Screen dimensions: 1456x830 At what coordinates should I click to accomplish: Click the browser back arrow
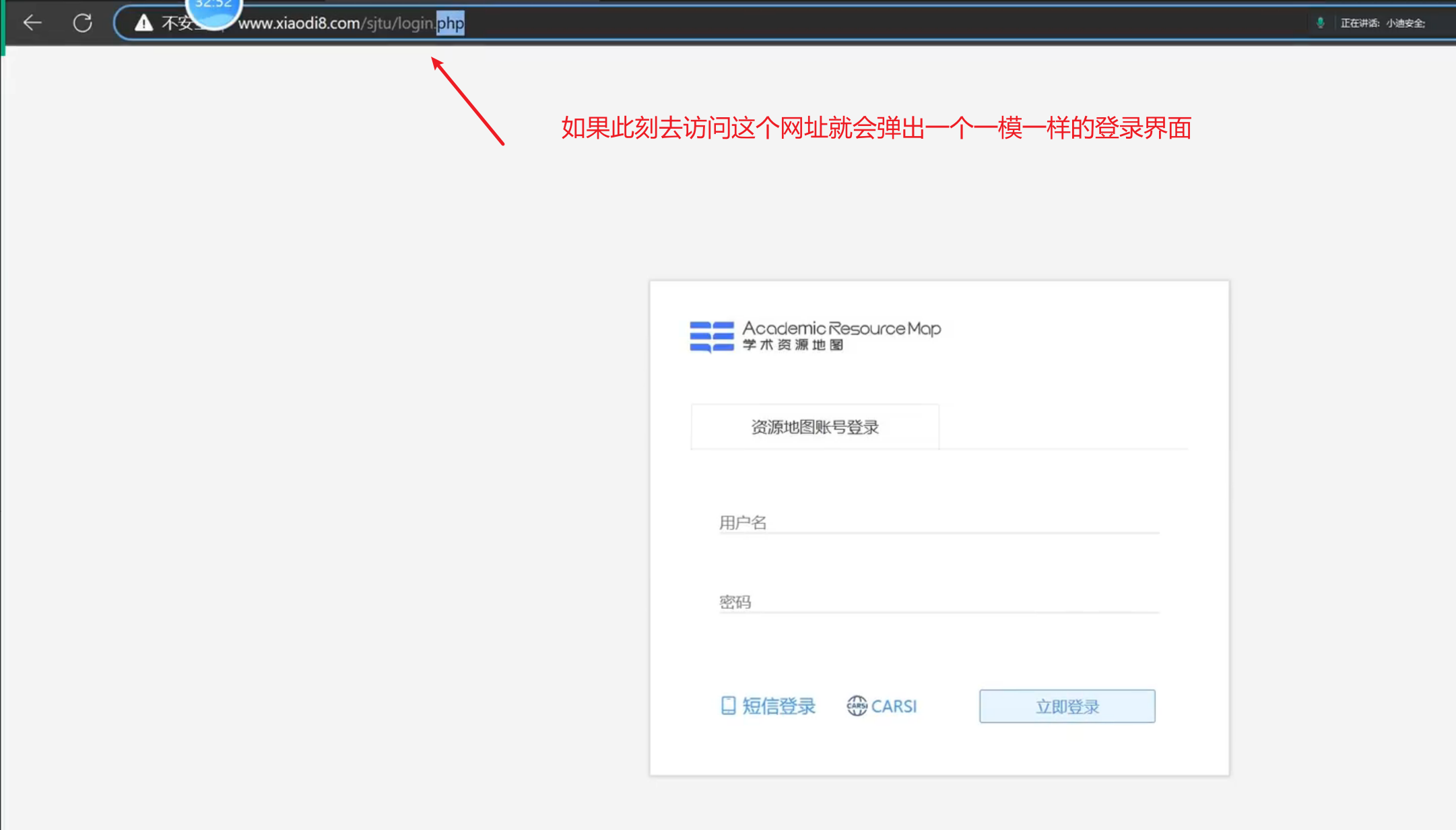[x=32, y=23]
